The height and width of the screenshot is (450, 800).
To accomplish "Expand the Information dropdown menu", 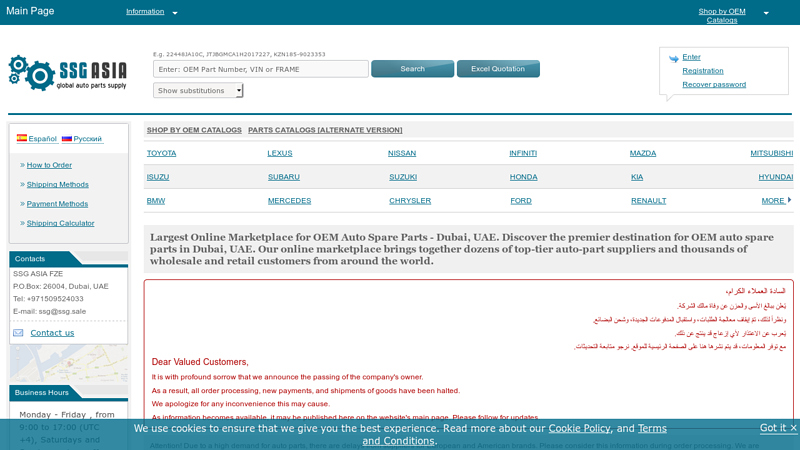I will click(174, 13).
